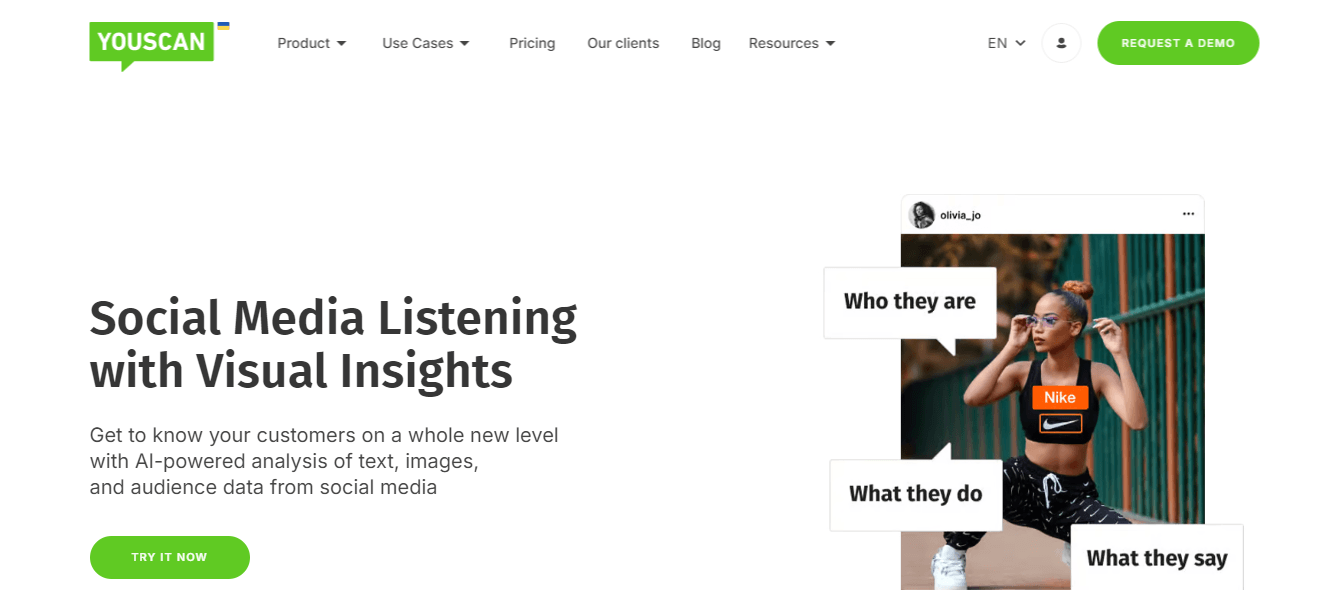1344x590 pixels.
Task: Click olivia_jo's profile avatar
Action: click(x=921, y=214)
